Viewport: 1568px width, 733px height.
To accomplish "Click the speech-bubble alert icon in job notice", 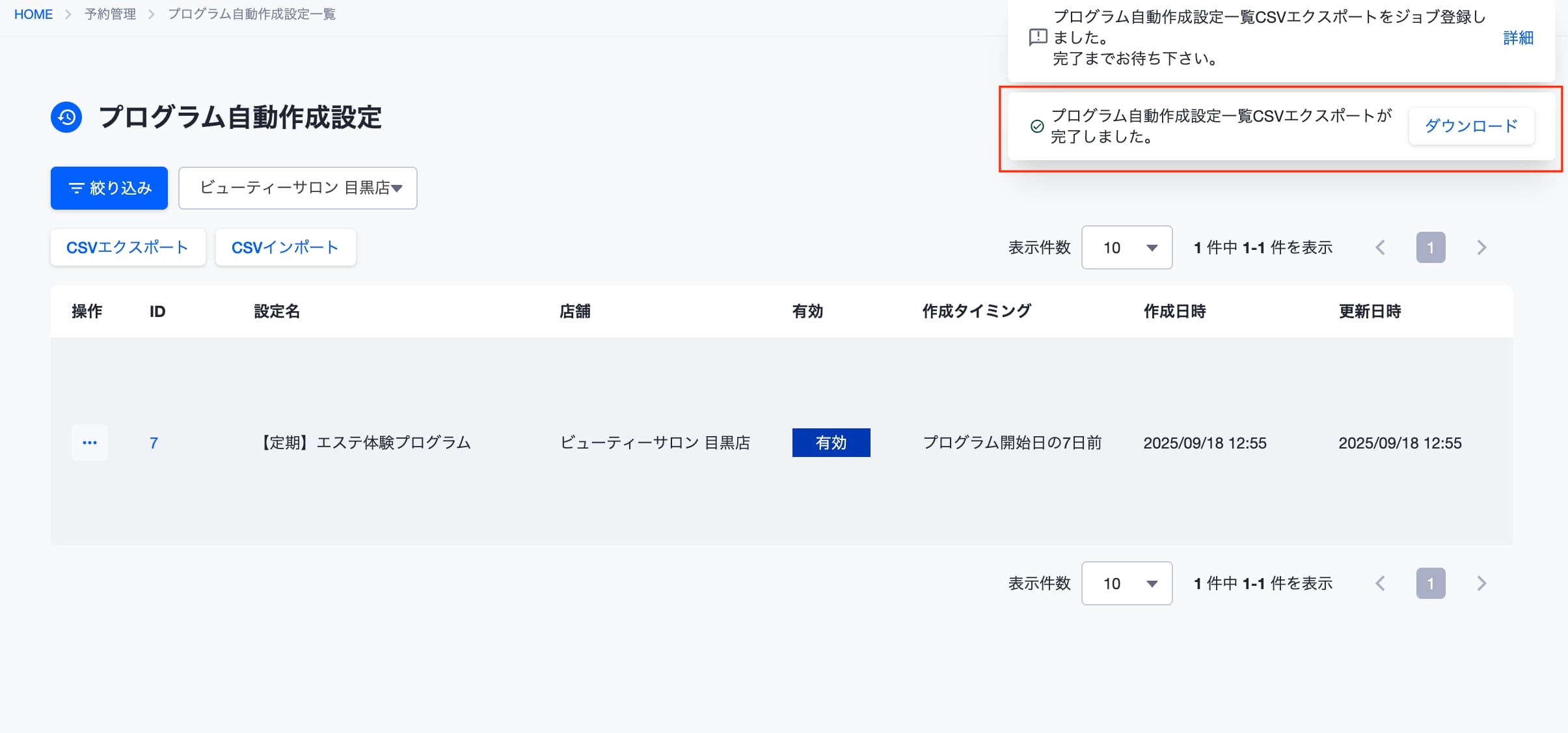I will pos(1038,37).
